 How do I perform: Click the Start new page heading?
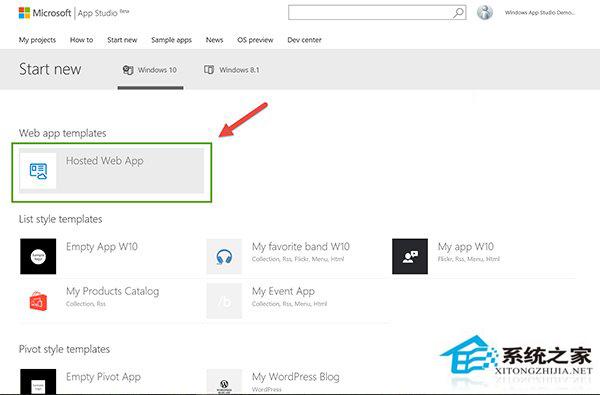pyautogui.click(x=50, y=69)
